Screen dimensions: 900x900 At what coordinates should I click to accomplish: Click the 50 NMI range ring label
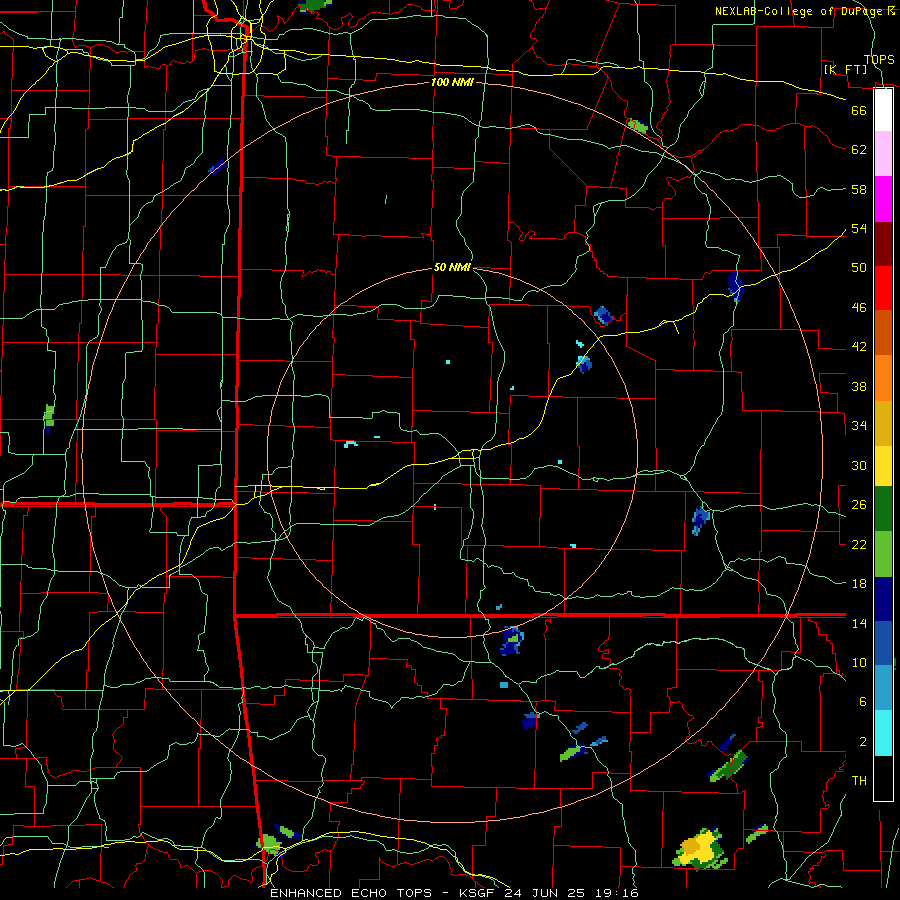coord(452,267)
